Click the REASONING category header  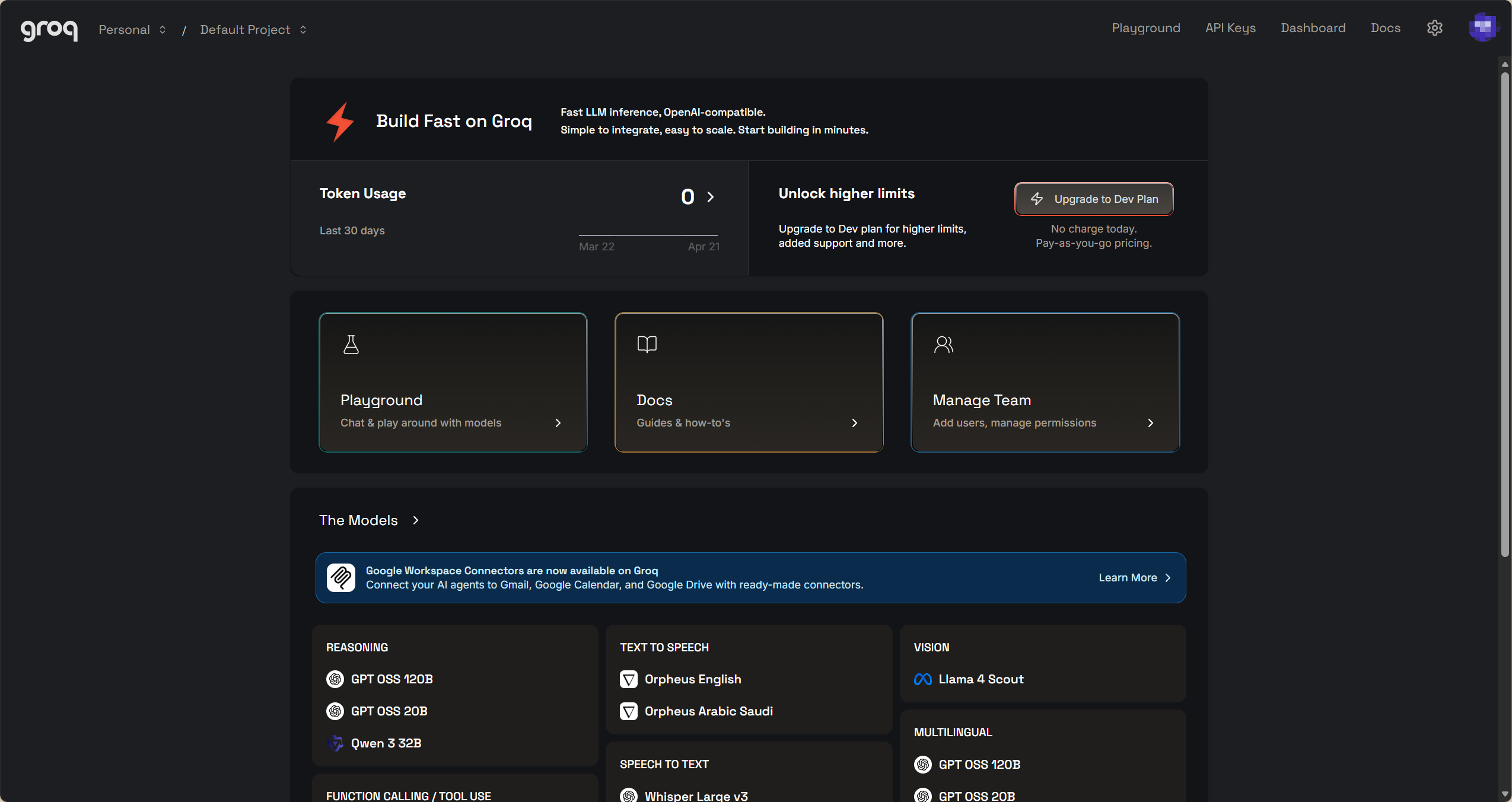(357, 647)
